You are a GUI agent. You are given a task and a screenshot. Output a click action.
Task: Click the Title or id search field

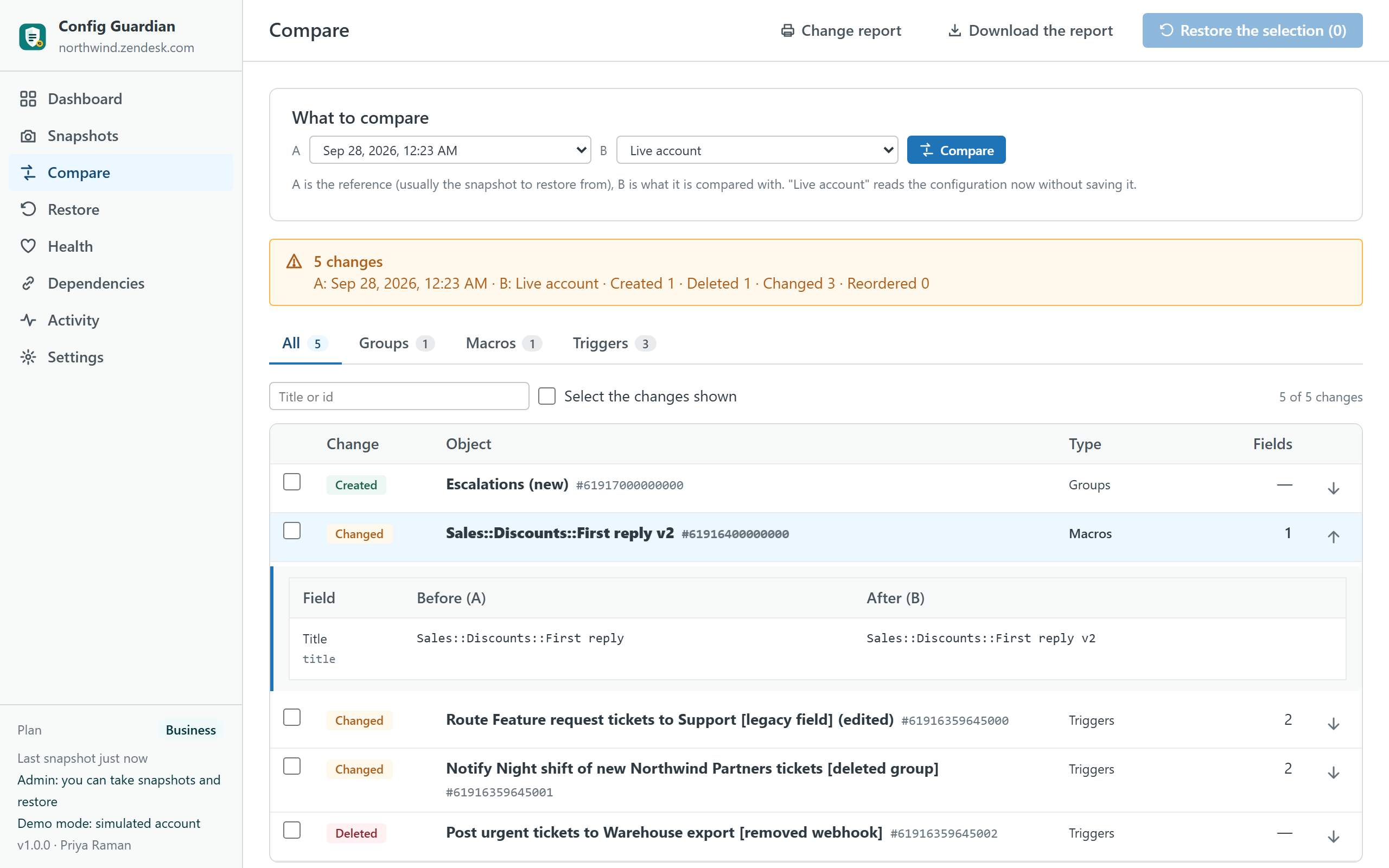click(x=399, y=396)
